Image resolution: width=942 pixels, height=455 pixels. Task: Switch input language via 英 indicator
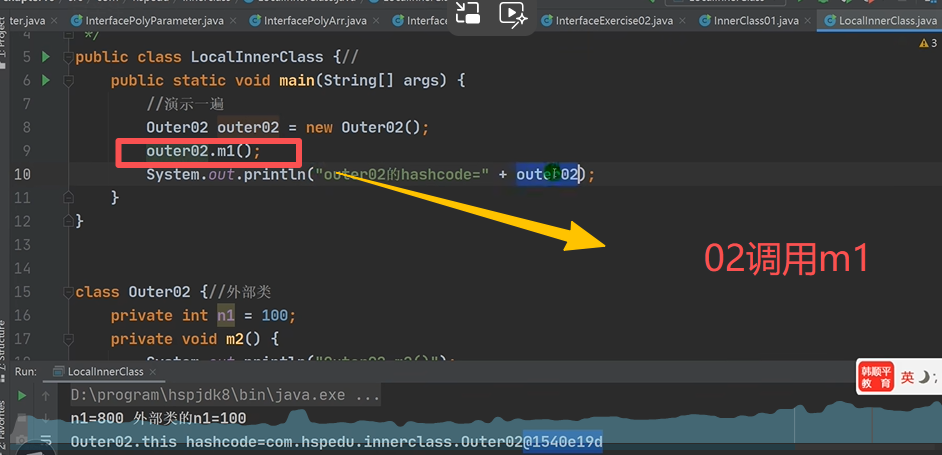(x=907, y=377)
